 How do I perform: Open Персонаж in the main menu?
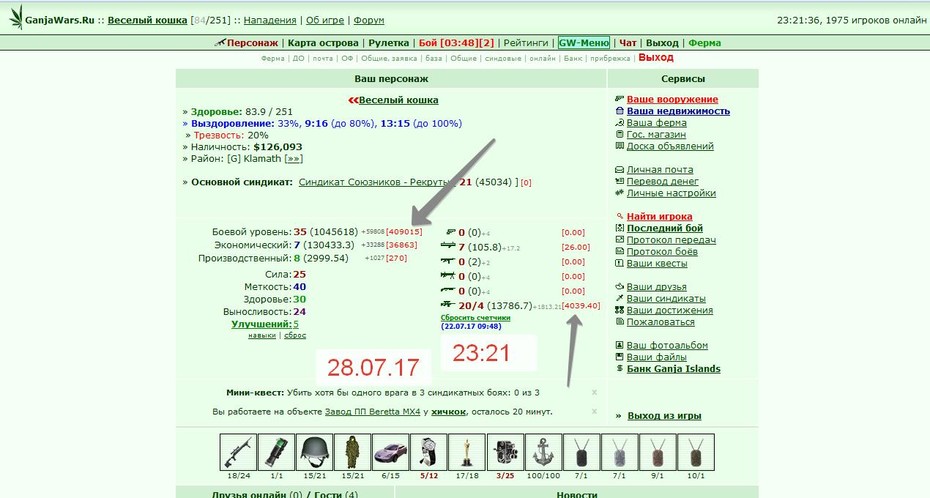[x=252, y=43]
